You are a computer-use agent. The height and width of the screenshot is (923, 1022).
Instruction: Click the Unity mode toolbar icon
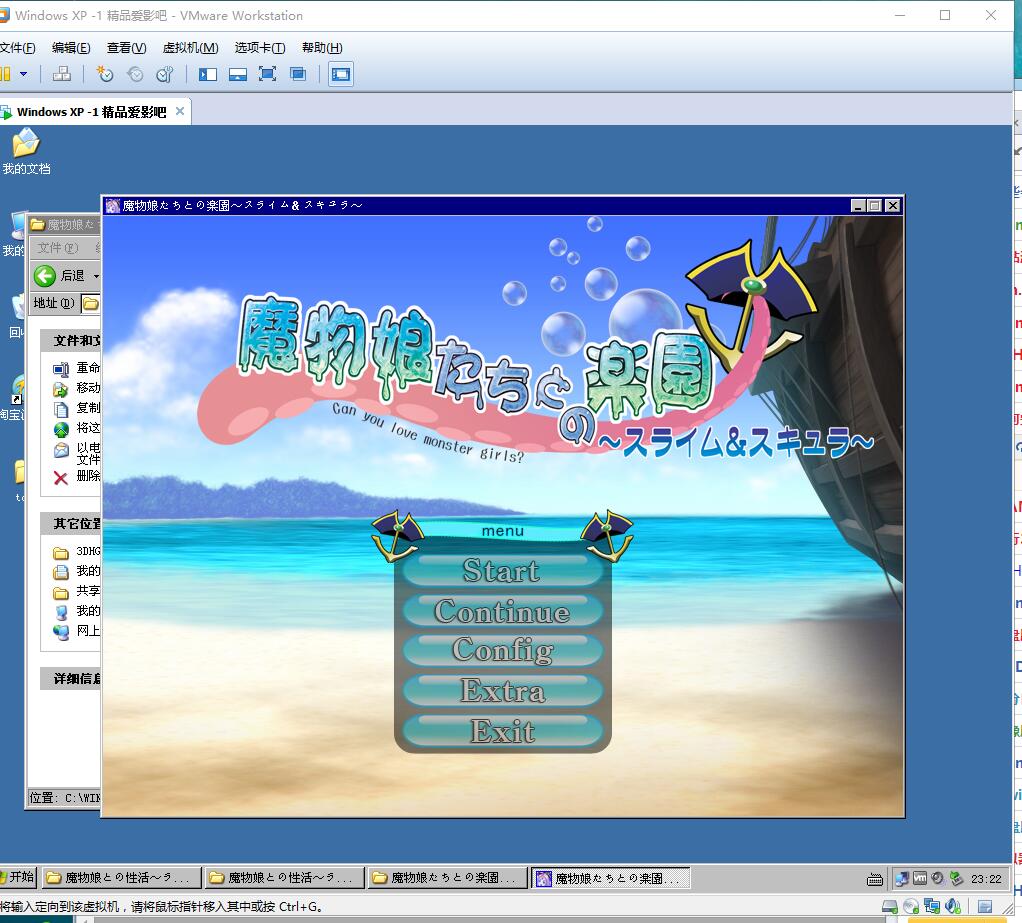[x=298, y=74]
